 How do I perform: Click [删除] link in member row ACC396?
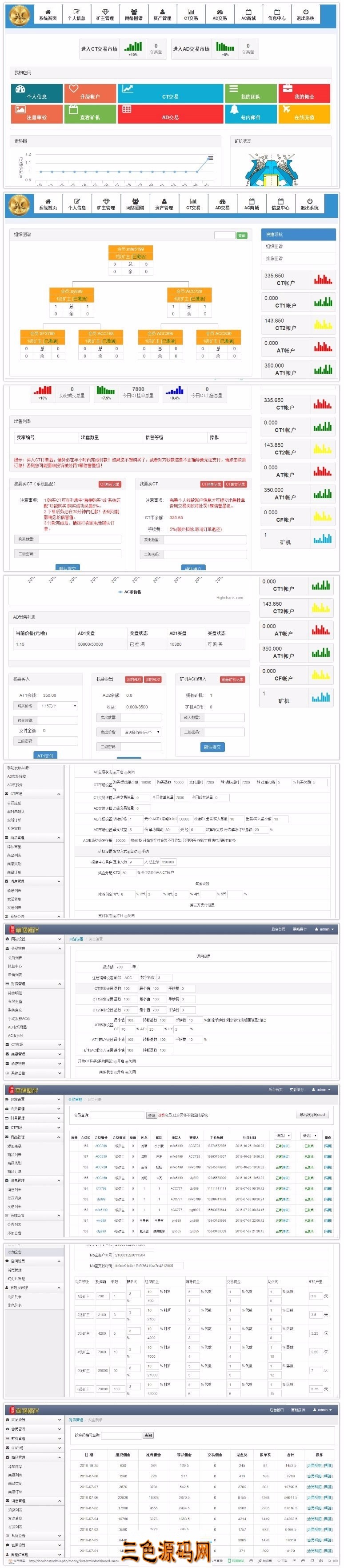328,1146
